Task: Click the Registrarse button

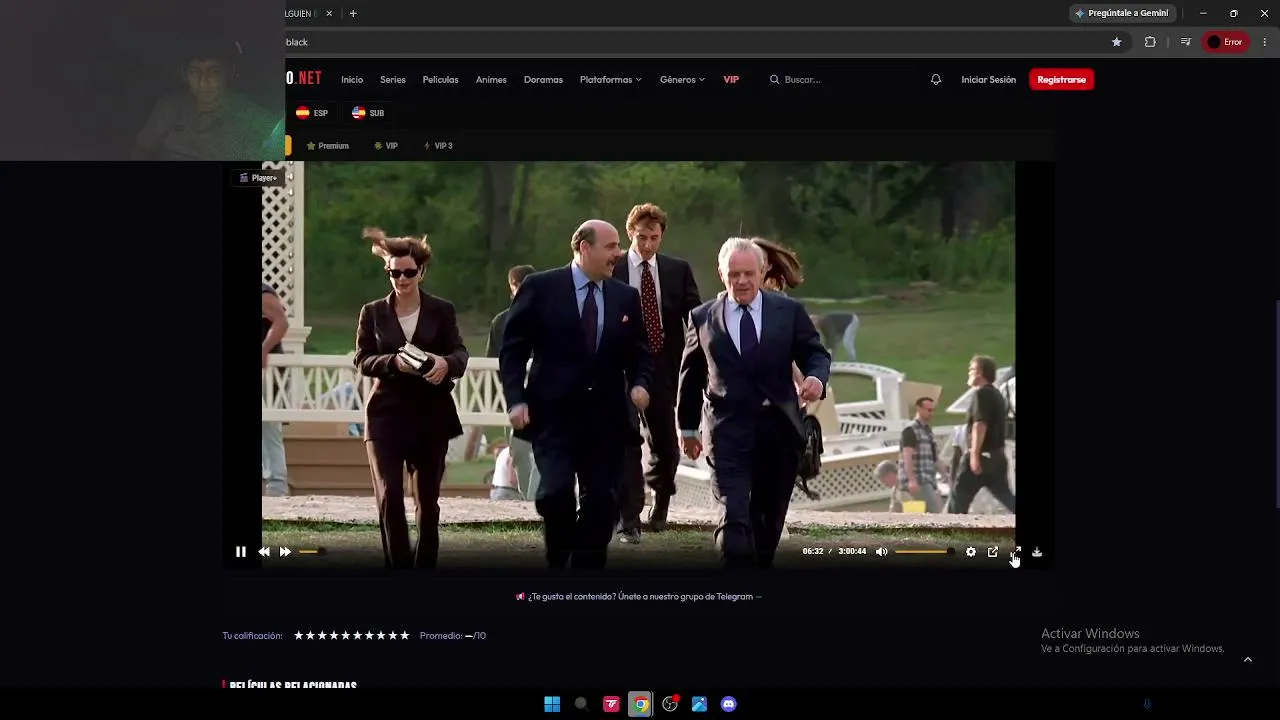Action: pyautogui.click(x=1061, y=80)
